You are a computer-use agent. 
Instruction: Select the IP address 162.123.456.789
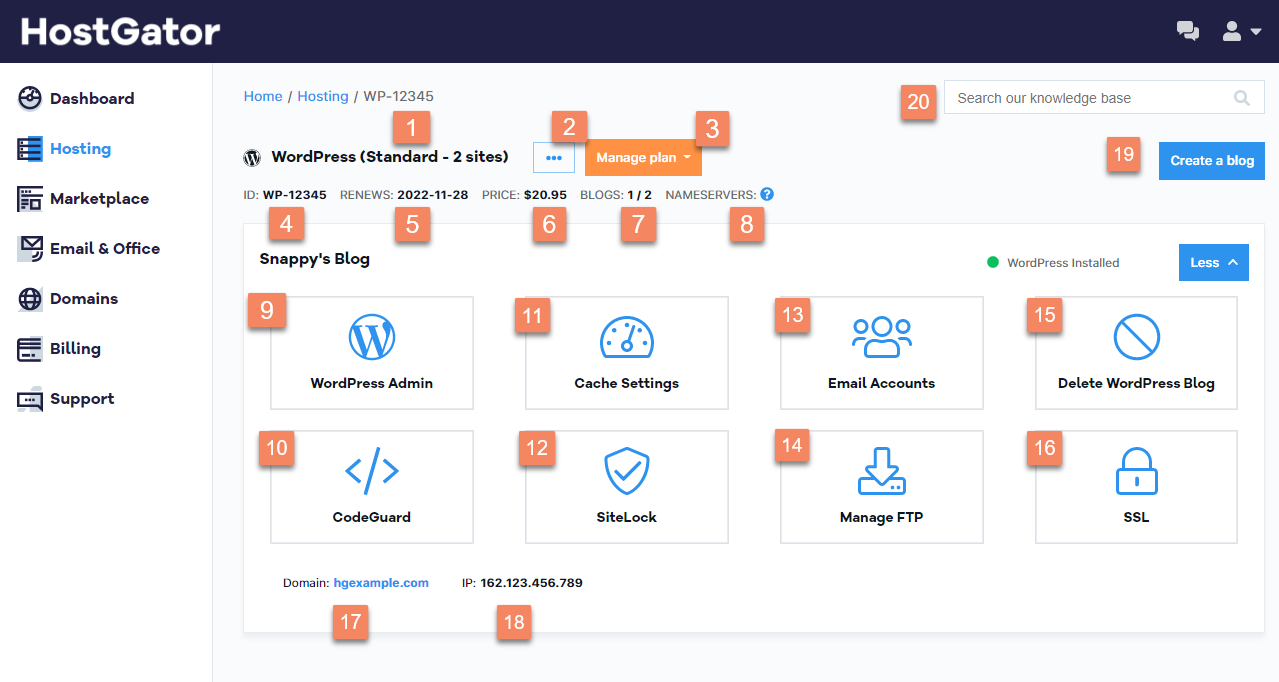coord(531,582)
